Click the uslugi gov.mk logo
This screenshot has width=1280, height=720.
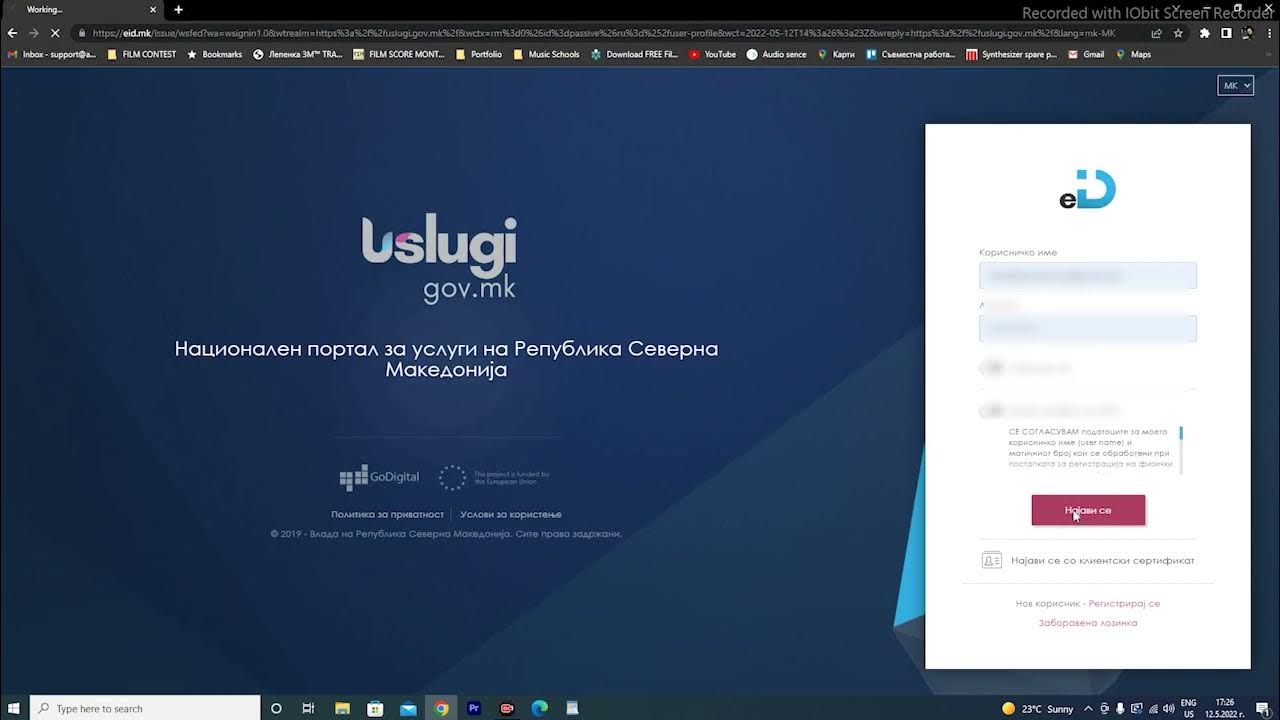tap(440, 258)
